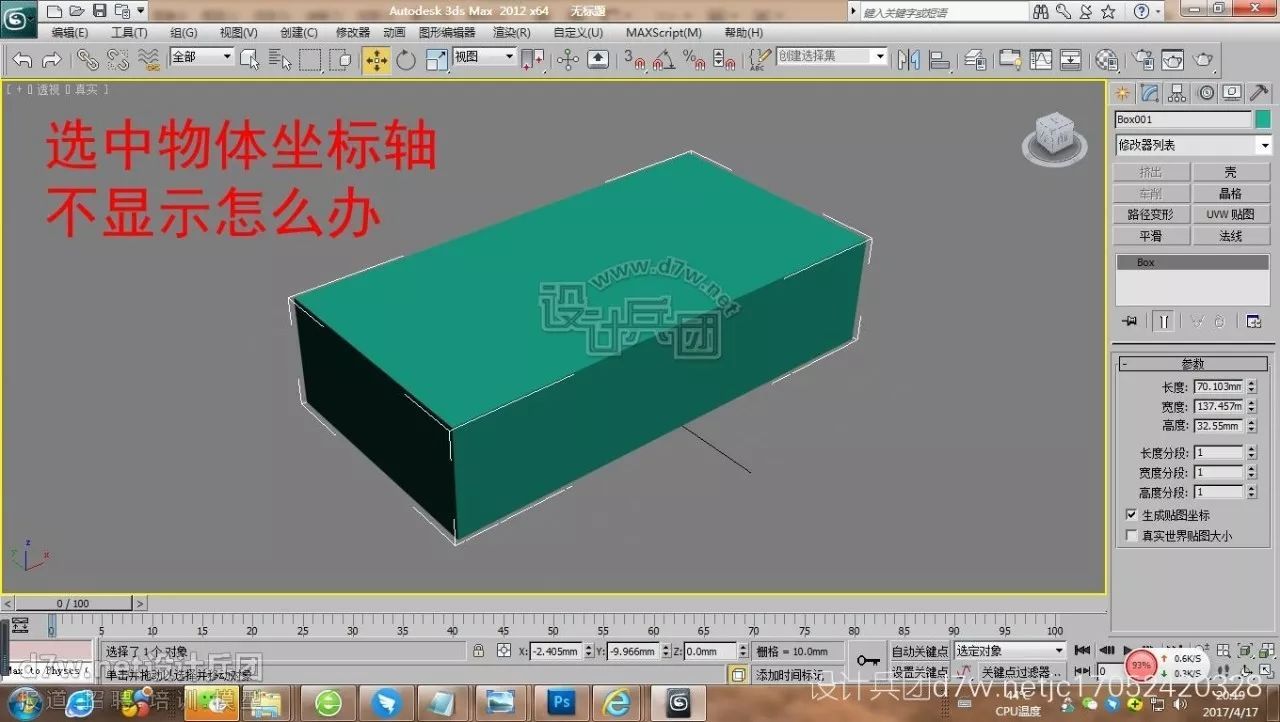The width and height of the screenshot is (1280, 722).
Task: Open the Layer Manager icon
Action: [x=975, y=58]
